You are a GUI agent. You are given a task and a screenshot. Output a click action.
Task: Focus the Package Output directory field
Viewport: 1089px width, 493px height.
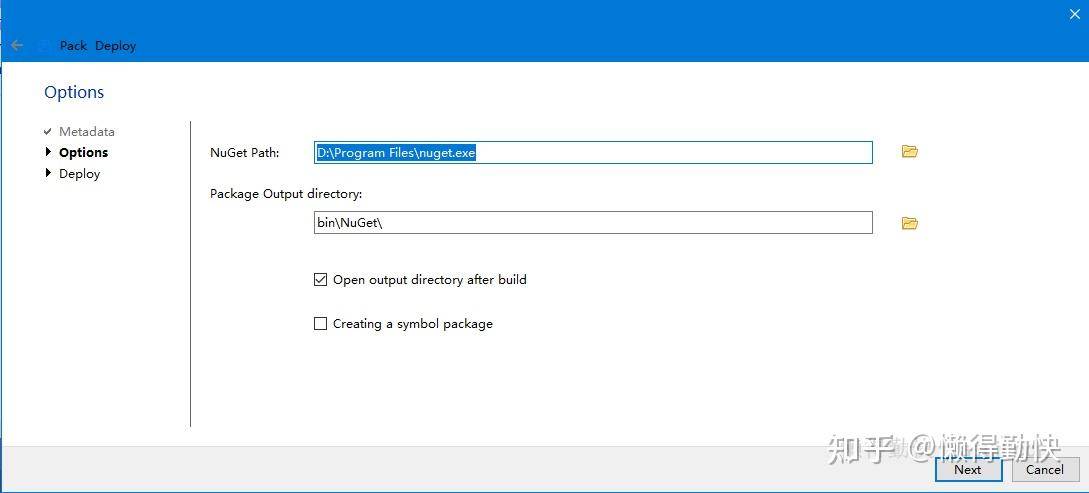(593, 223)
